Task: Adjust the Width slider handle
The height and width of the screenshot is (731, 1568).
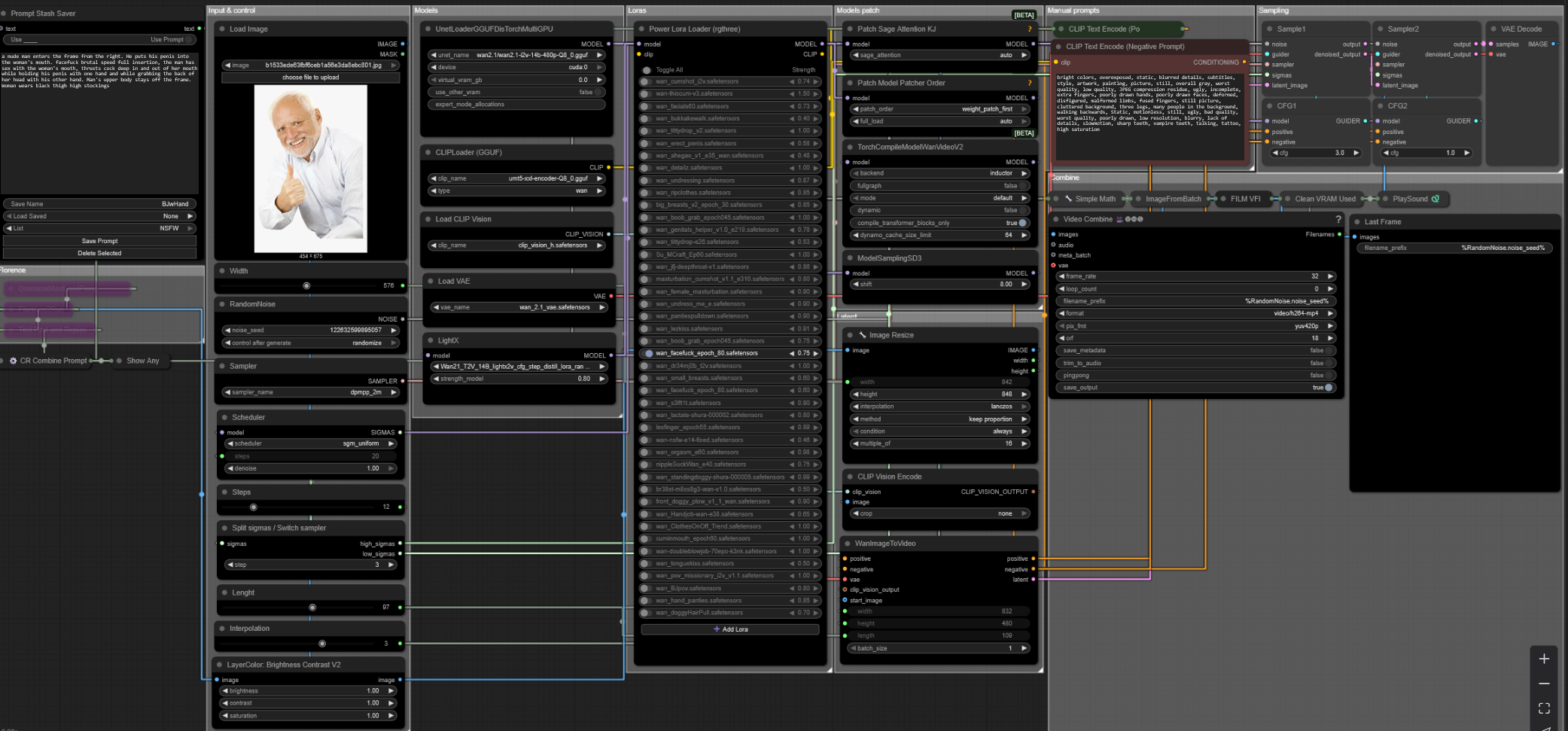Action: [x=306, y=286]
